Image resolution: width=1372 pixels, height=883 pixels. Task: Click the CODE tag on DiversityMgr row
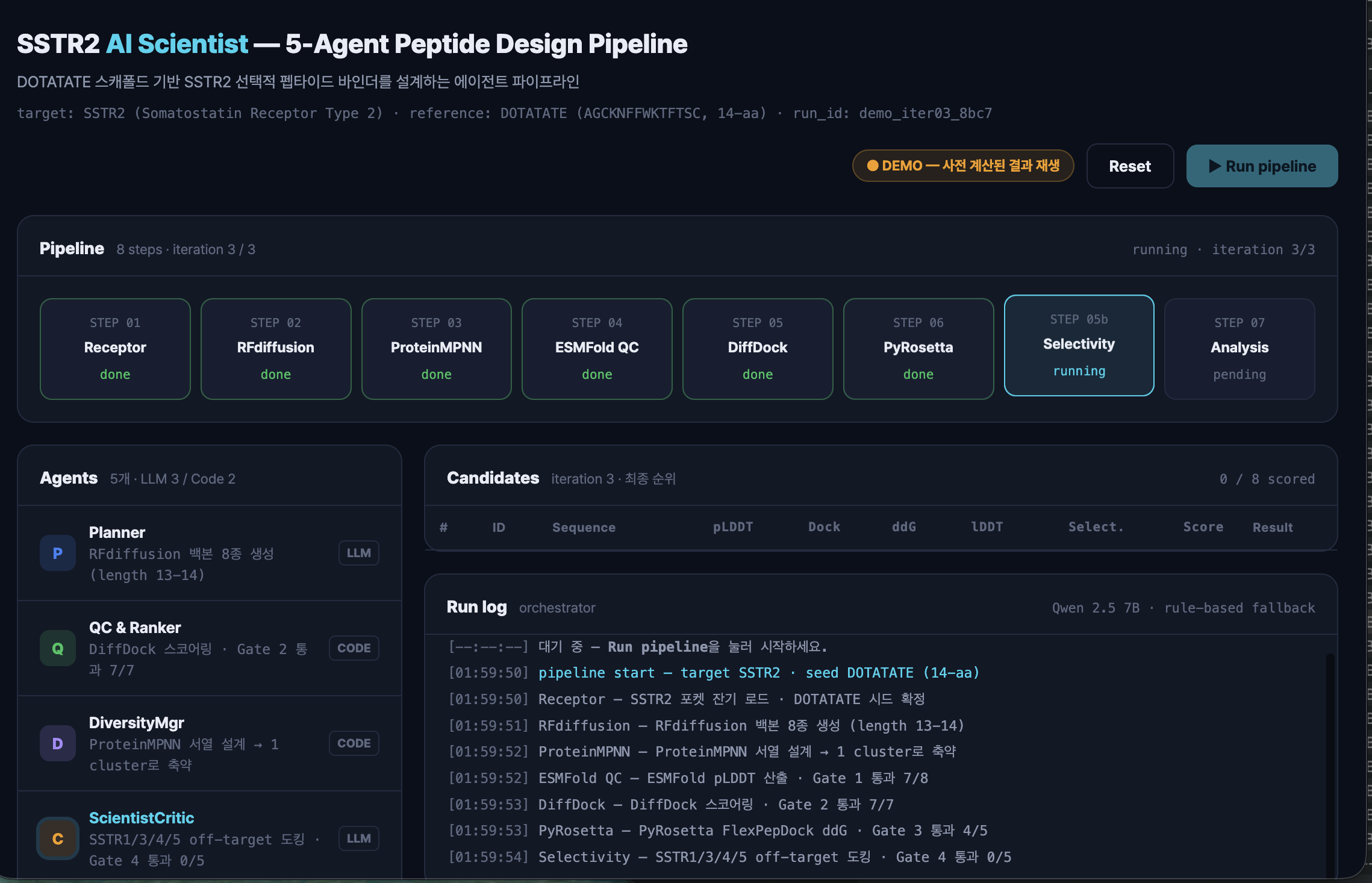(354, 743)
